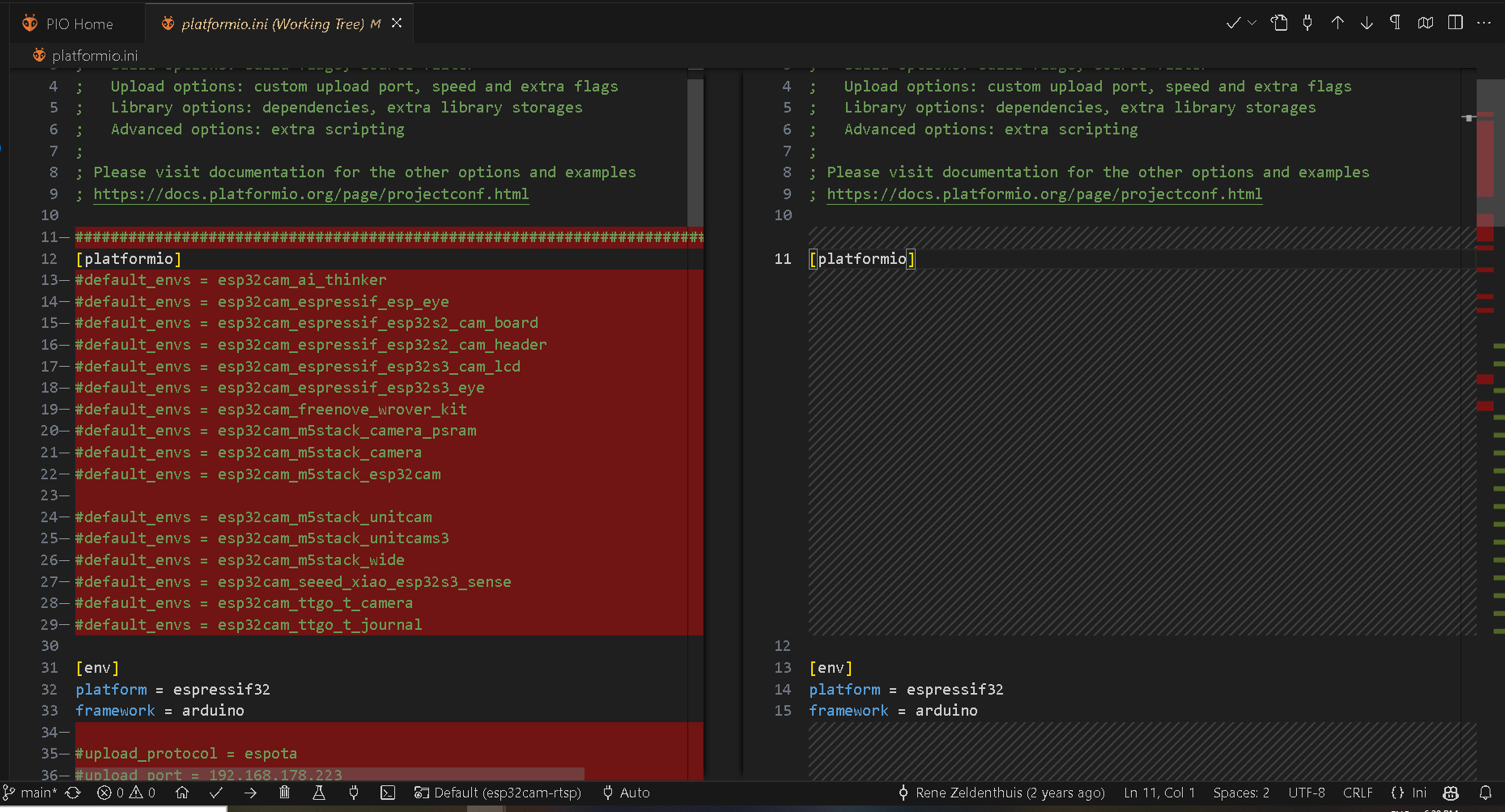The height and width of the screenshot is (812, 1505).
Task: Toggle whitespace display with pilcrow icon
Action: pos(1396,23)
